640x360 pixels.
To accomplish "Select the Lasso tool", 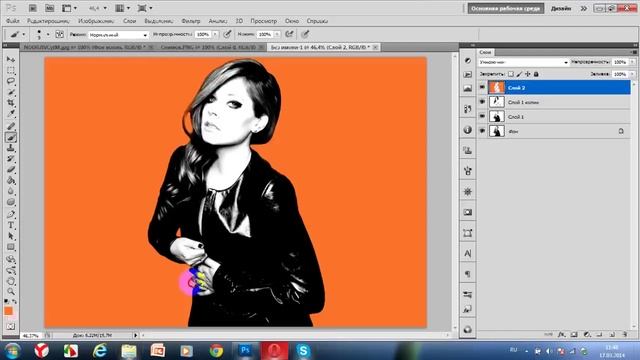I will tap(11, 81).
